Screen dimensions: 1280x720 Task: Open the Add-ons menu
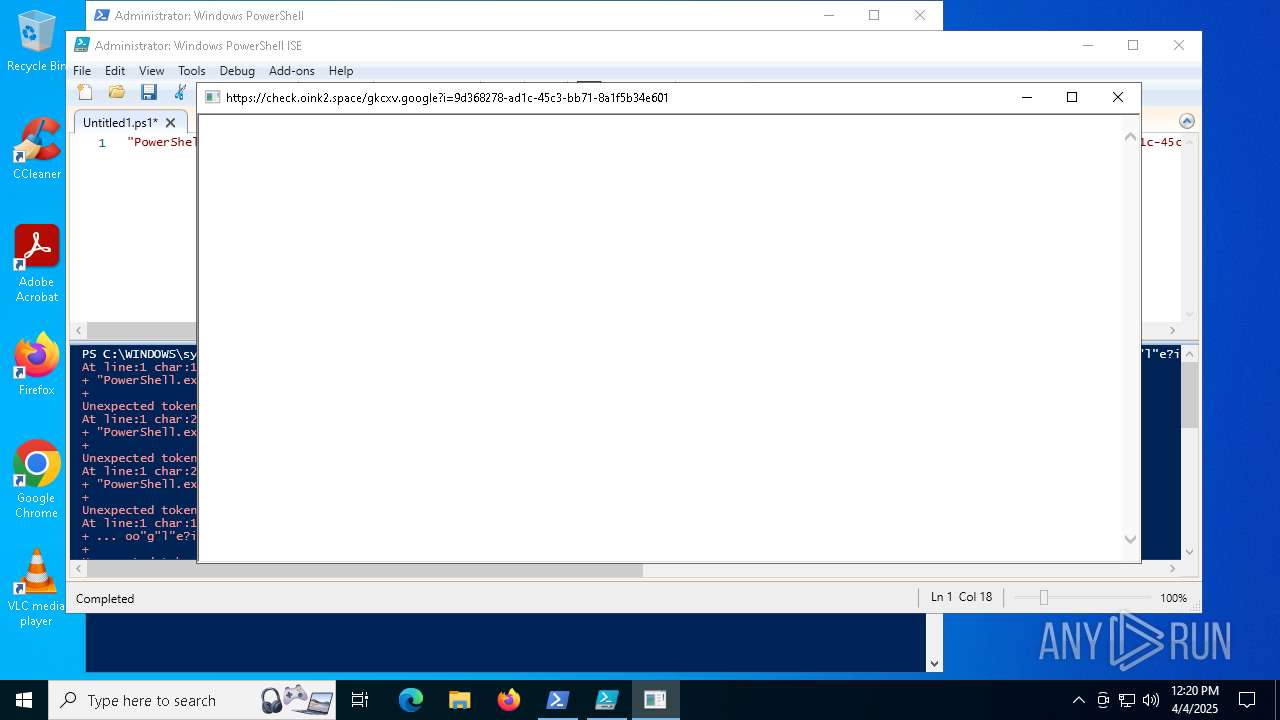[292, 71]
